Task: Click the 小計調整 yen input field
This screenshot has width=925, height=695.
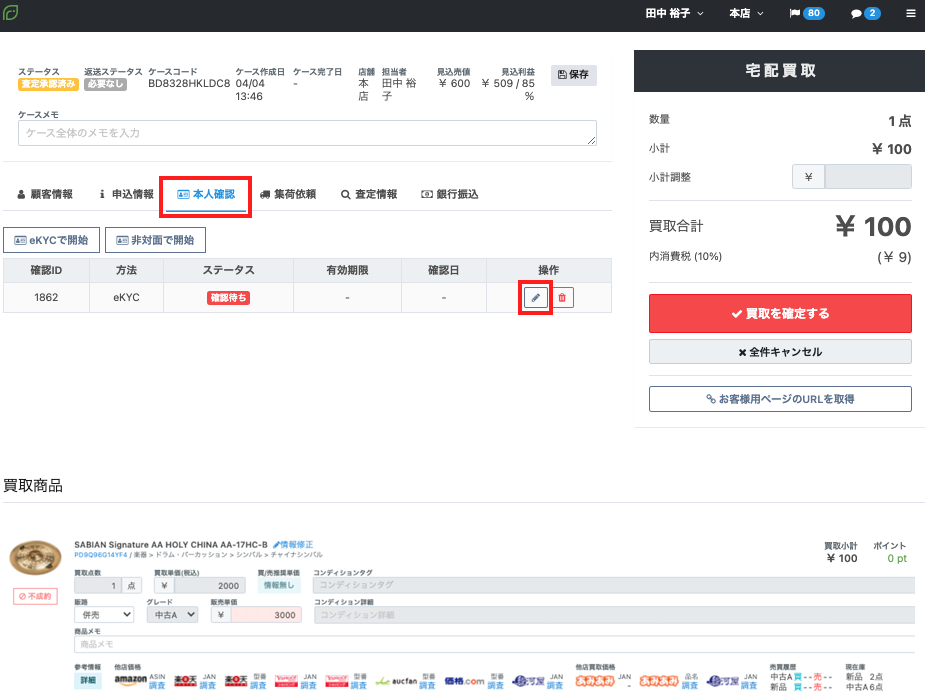Action: 868,176
